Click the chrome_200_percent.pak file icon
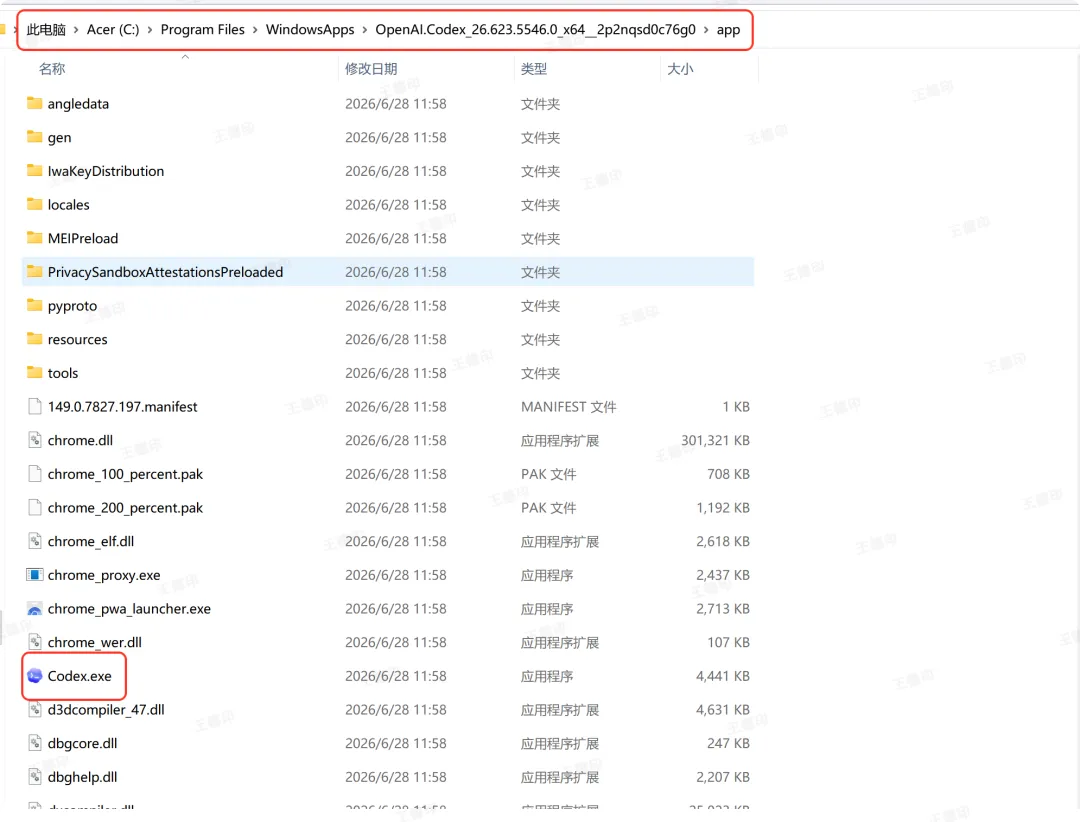Screen dimensions: 1080x822 tap(34, 507)
